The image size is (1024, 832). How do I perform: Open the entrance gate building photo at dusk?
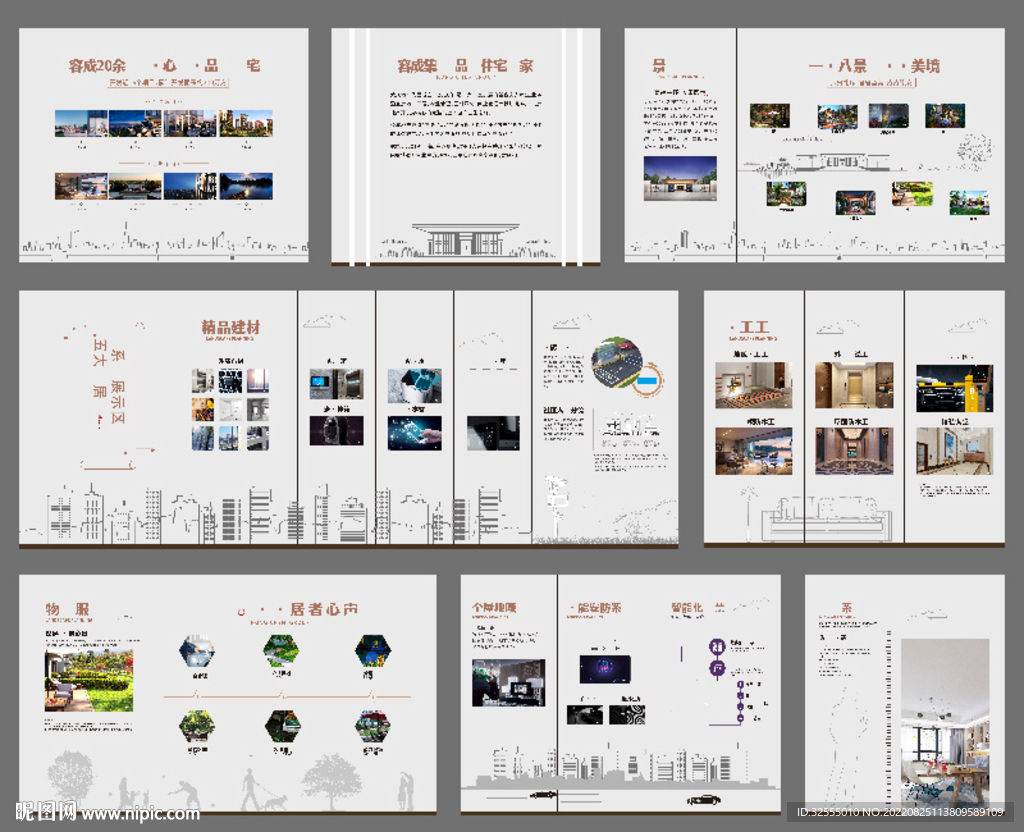coord(680,178)
